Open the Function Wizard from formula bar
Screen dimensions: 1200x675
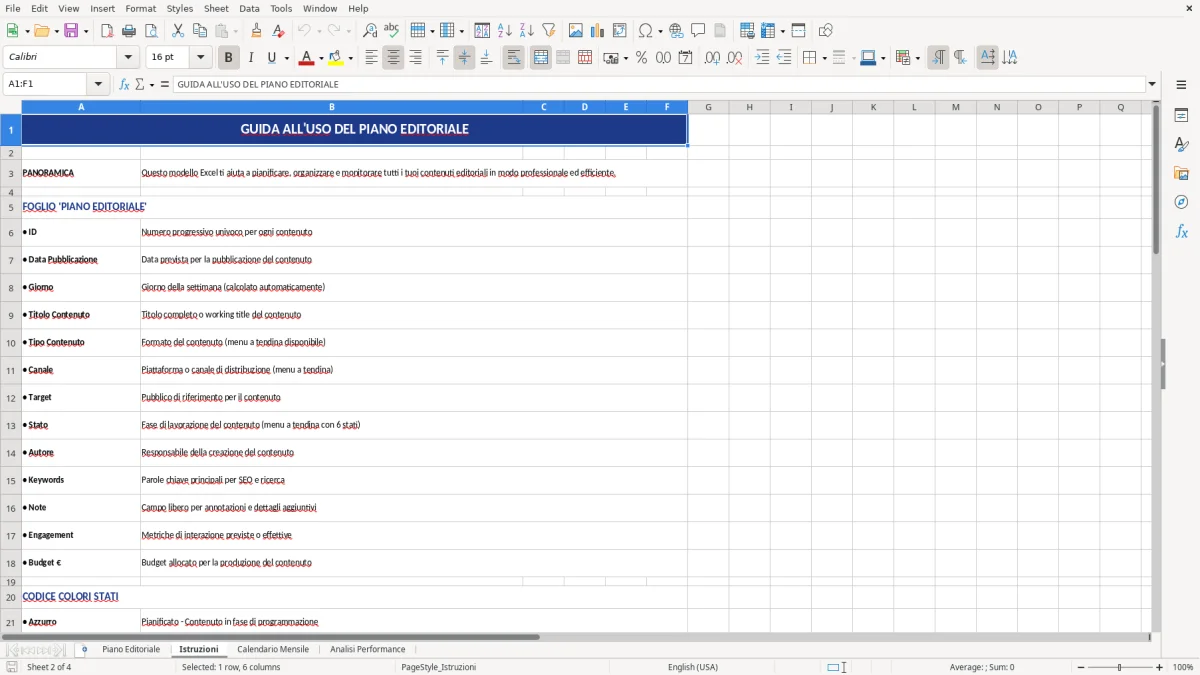coord(124,84)
